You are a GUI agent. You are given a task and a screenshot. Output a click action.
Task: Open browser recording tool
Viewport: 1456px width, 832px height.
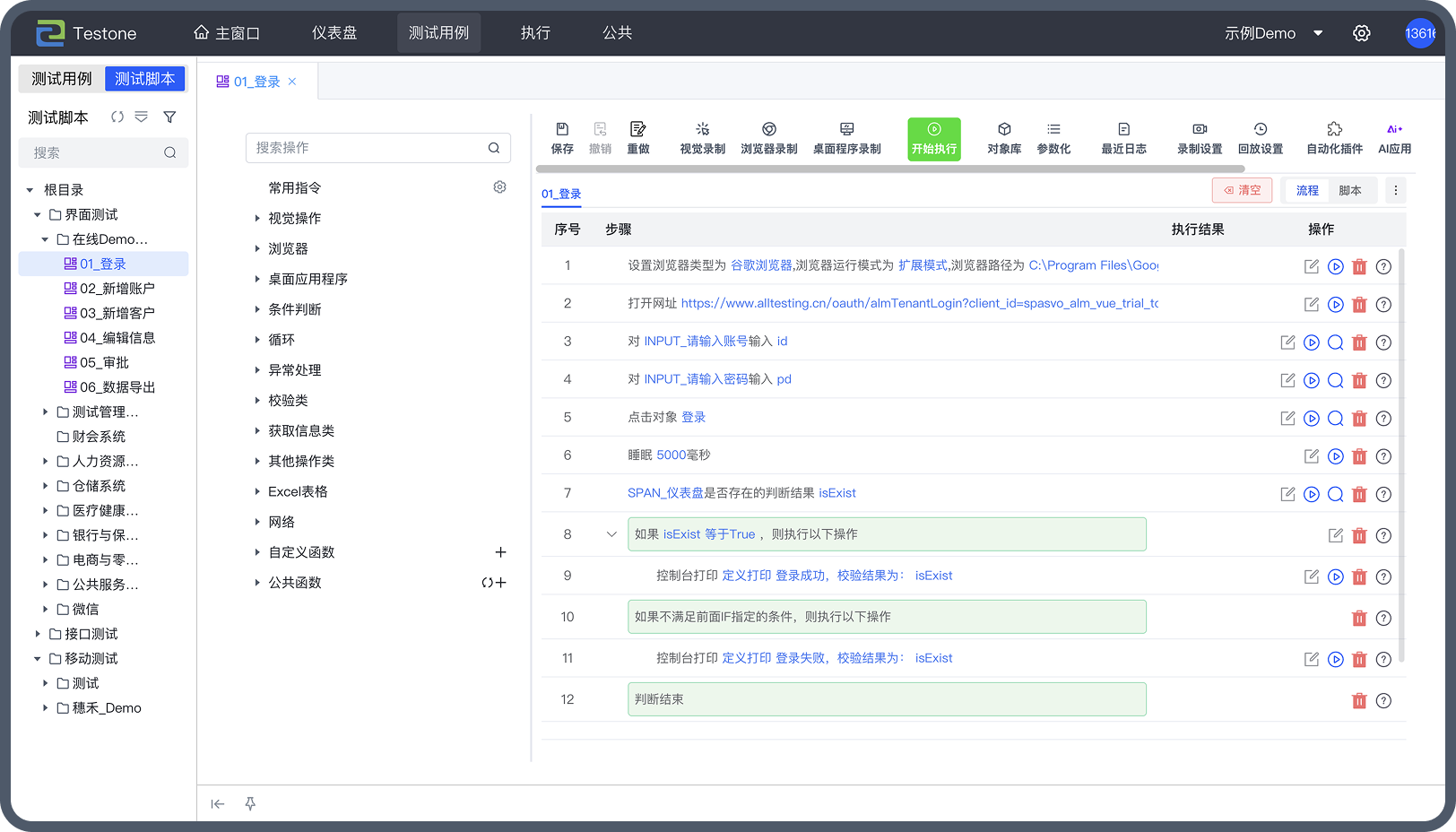coord(768,138)
